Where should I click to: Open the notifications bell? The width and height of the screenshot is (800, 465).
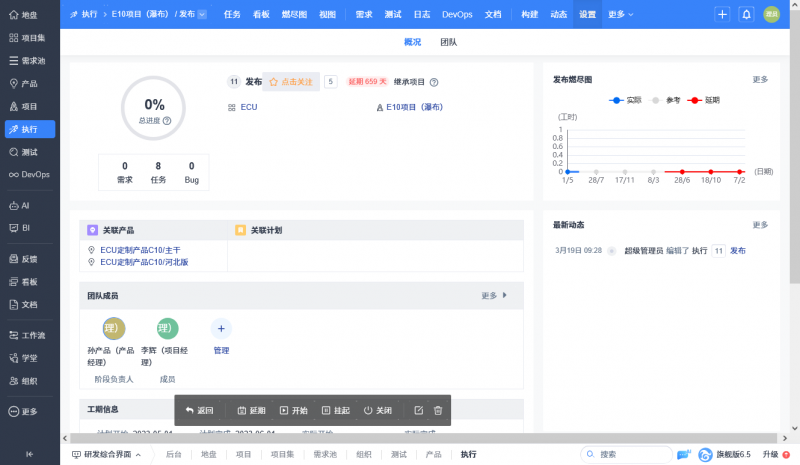click(x=746, y=14)
